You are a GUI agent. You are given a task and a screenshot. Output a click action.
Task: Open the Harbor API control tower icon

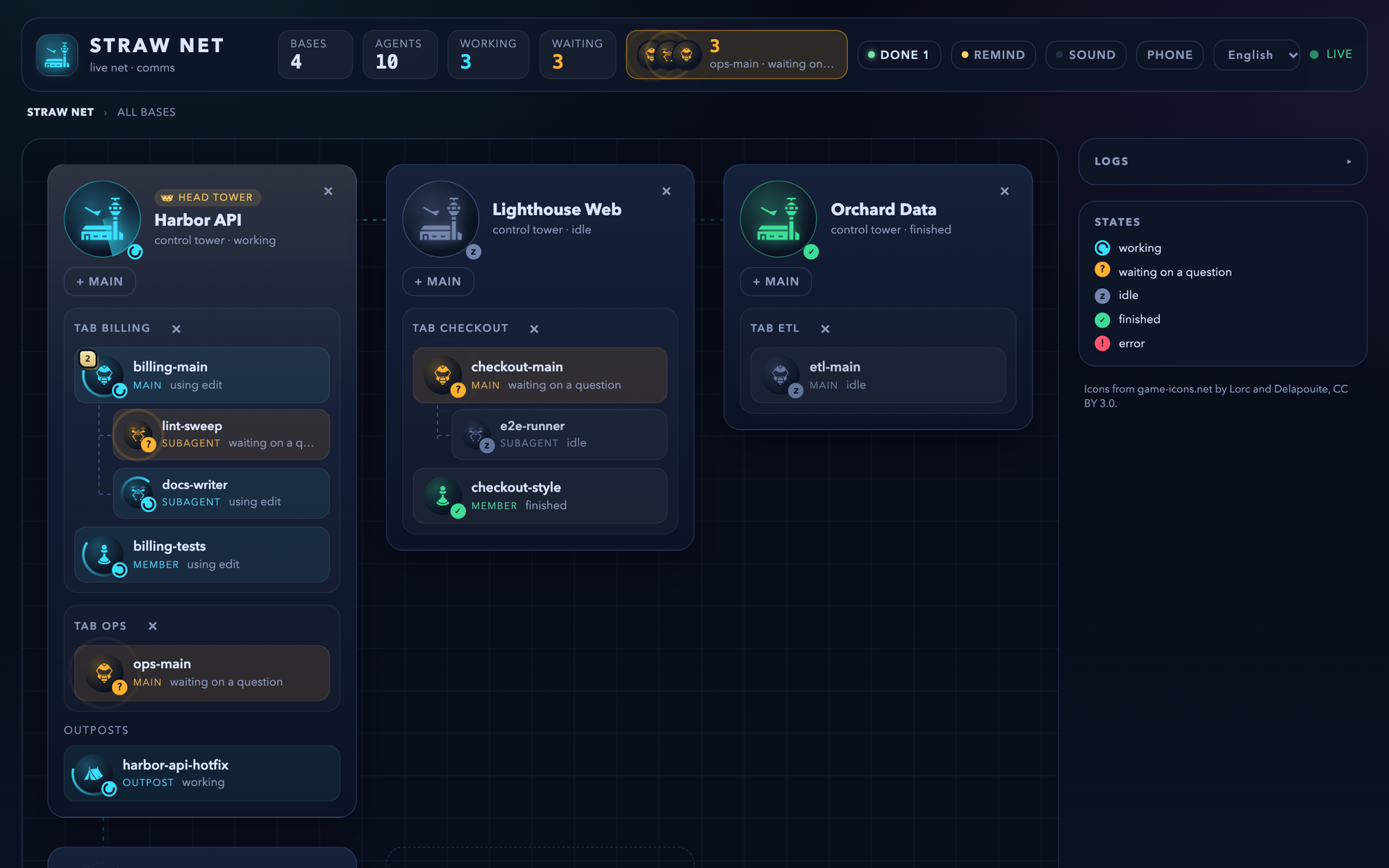click(102, 219)
